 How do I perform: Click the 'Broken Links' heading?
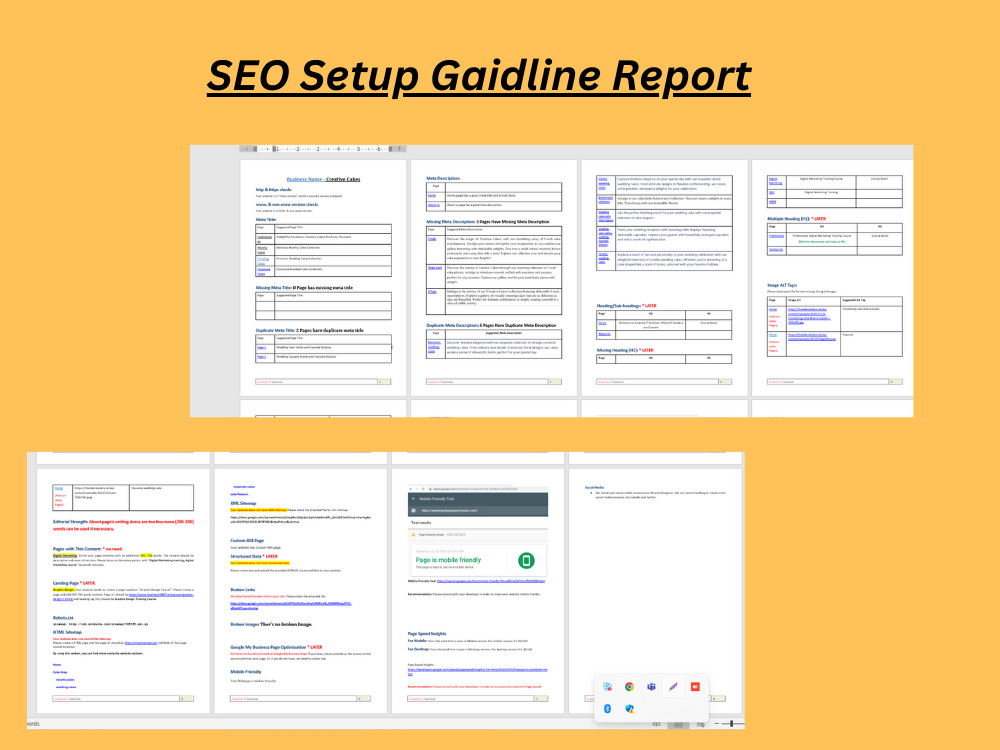(242, 589)
